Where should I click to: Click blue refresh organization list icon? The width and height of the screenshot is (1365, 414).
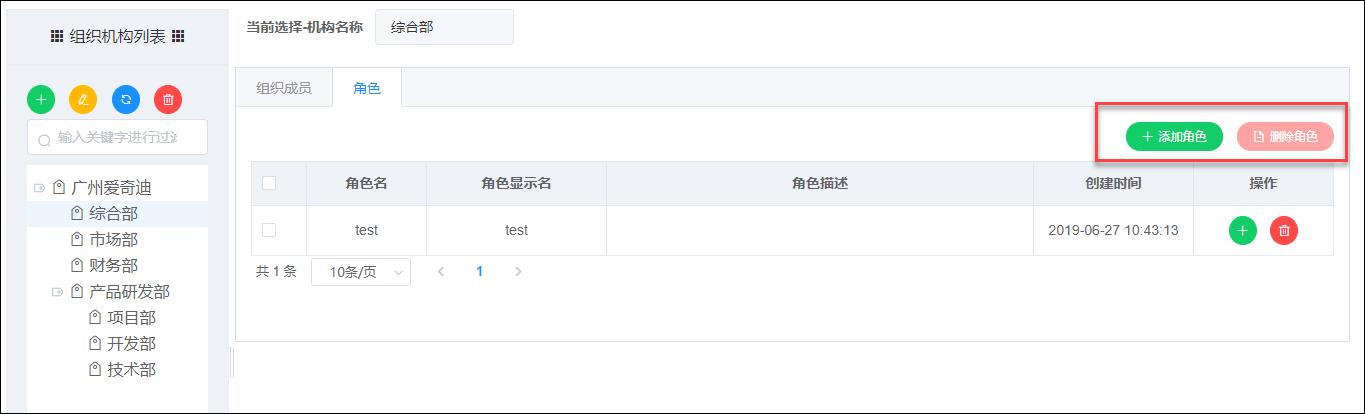(x=126, y=99)
